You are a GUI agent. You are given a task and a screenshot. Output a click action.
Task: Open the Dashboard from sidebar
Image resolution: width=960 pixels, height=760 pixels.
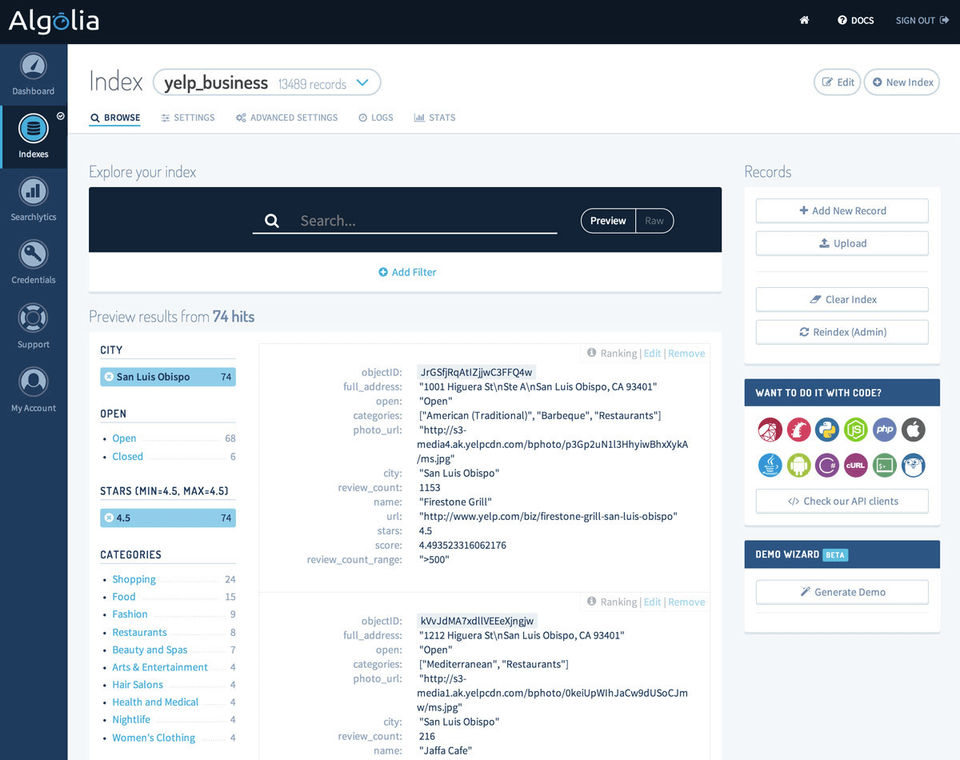pyautogui.click(x=33, y=75)
